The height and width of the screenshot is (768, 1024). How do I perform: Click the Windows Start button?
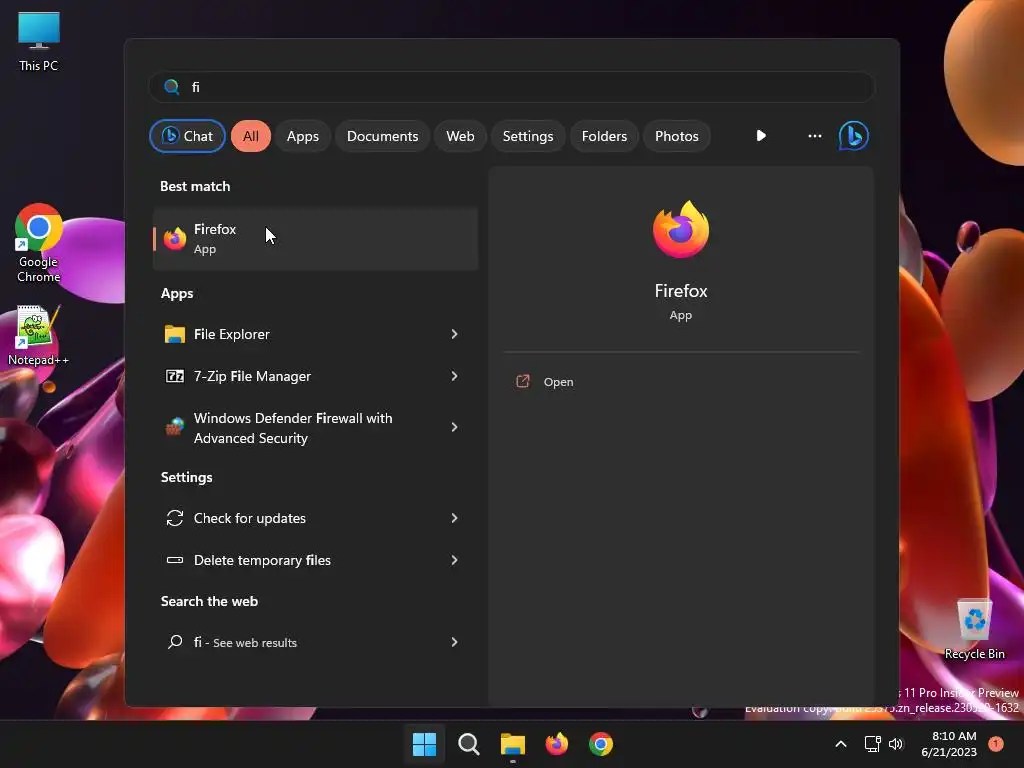pos(424,744)
